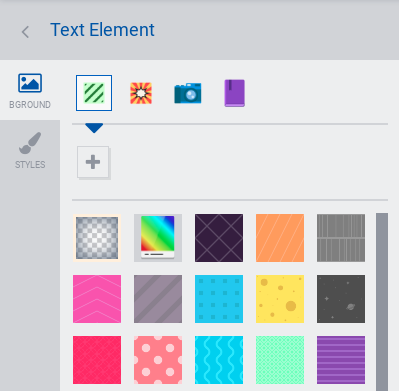
Task: Click the plus button to add background
Action: (93, 162)
